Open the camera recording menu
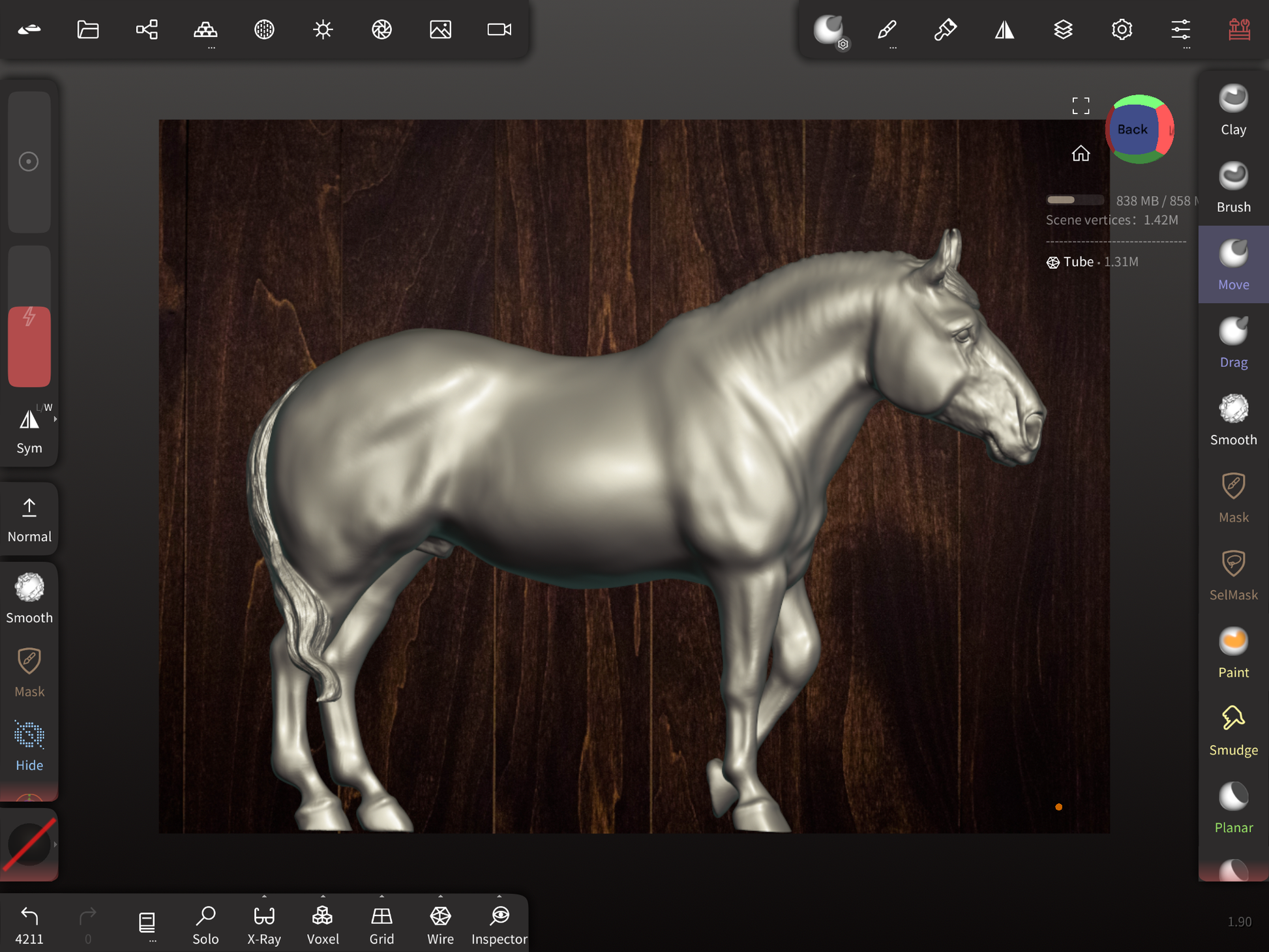This screenshot has width=1269, height=952. [500, 29]
